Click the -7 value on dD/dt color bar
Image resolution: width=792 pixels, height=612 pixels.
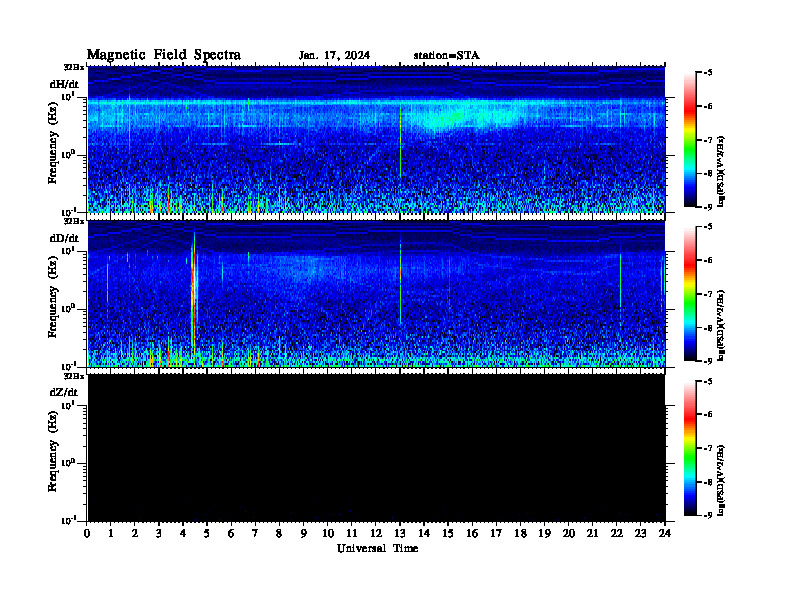(x=708, y=294)
